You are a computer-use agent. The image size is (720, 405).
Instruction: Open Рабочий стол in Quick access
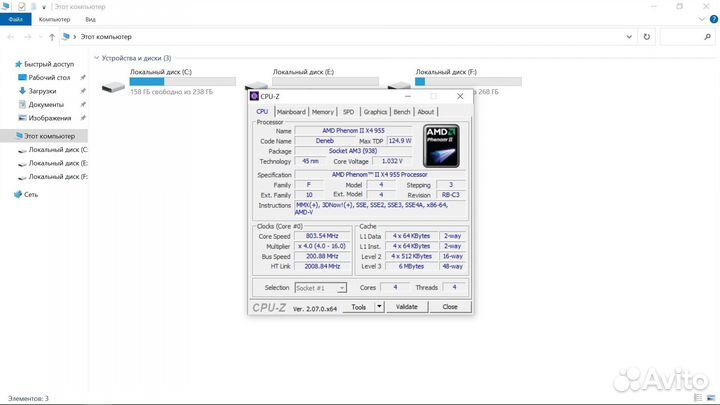tap(49, 77)
